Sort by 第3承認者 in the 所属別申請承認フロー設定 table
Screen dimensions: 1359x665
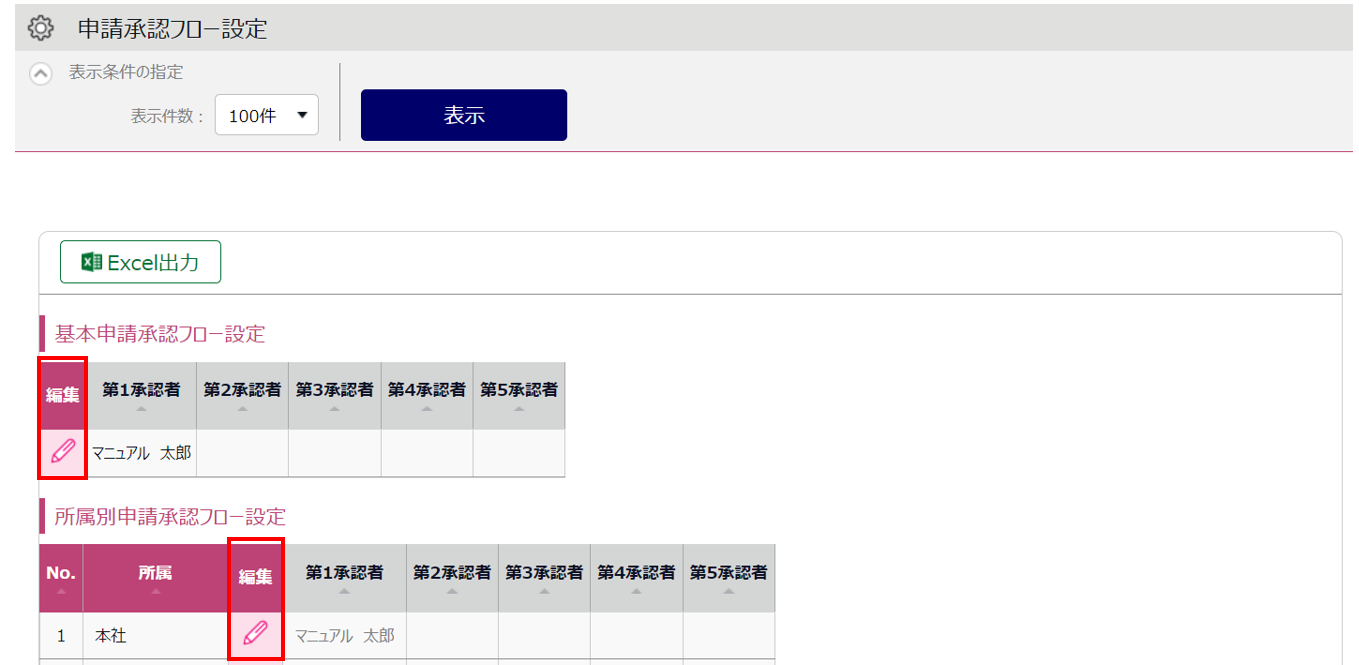tap(544, 578)
